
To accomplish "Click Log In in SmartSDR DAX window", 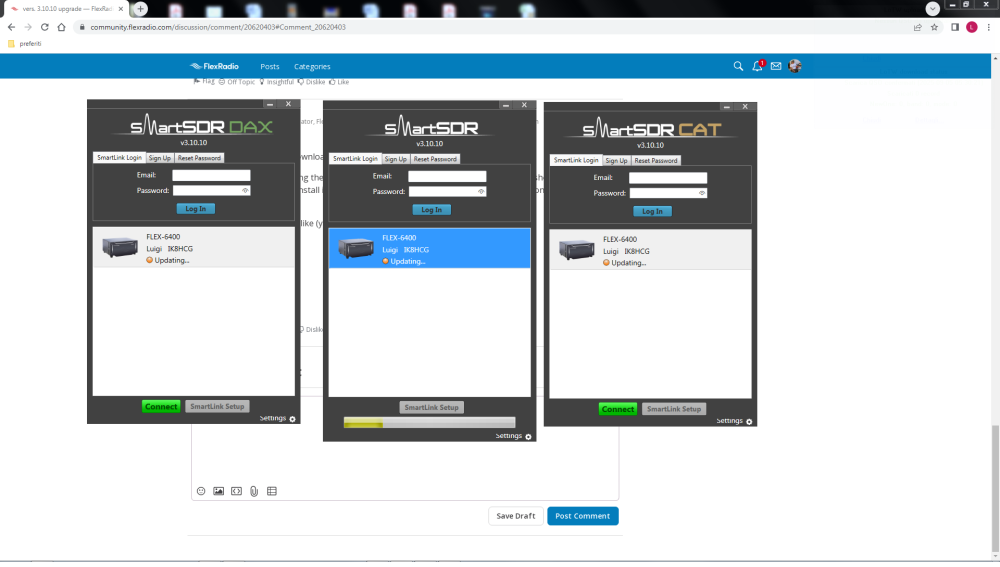I will [x=196, y=209].
